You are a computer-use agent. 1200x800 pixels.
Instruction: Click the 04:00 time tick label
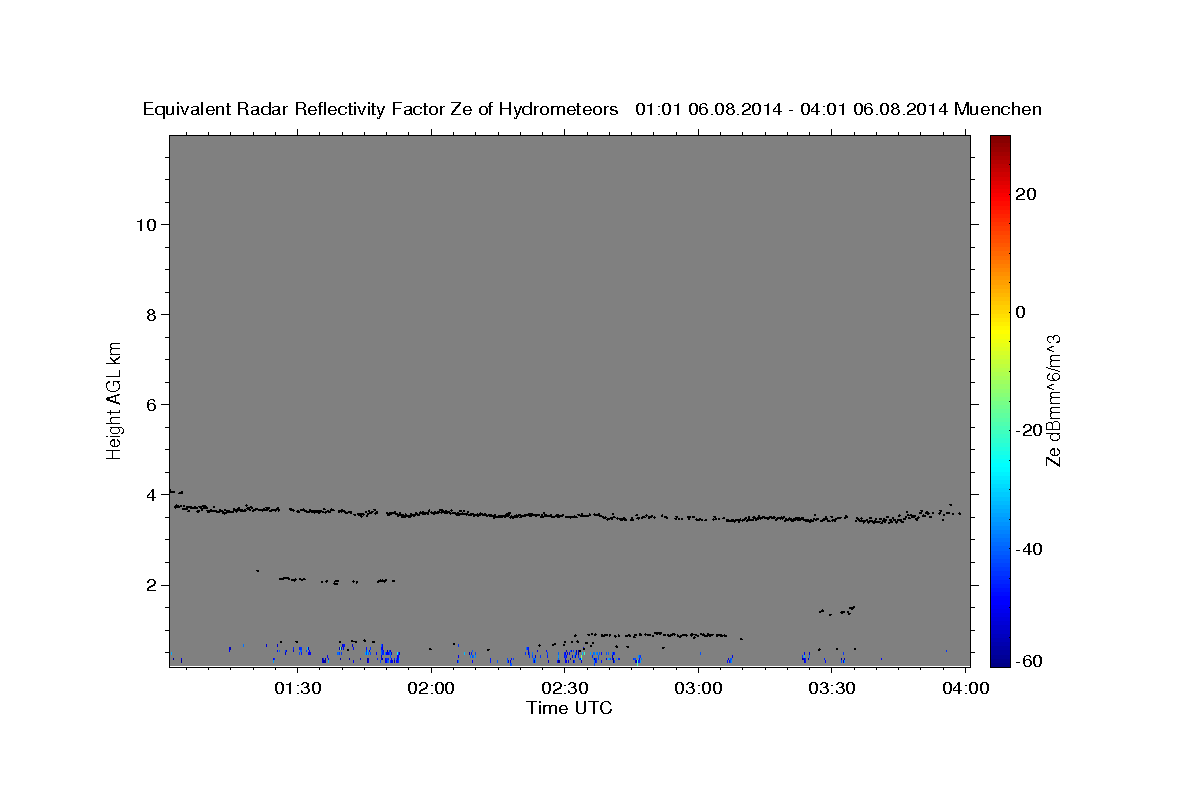(965, 688)
